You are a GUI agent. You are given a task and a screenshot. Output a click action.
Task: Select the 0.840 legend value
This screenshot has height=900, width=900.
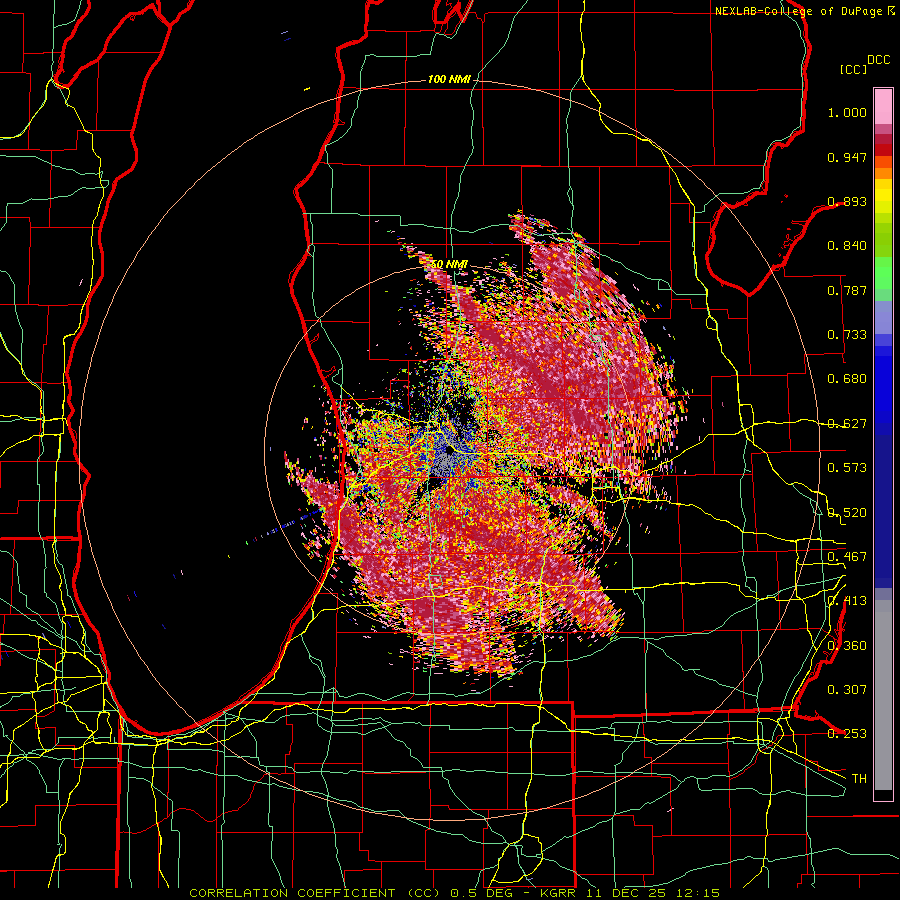[847, 246]
